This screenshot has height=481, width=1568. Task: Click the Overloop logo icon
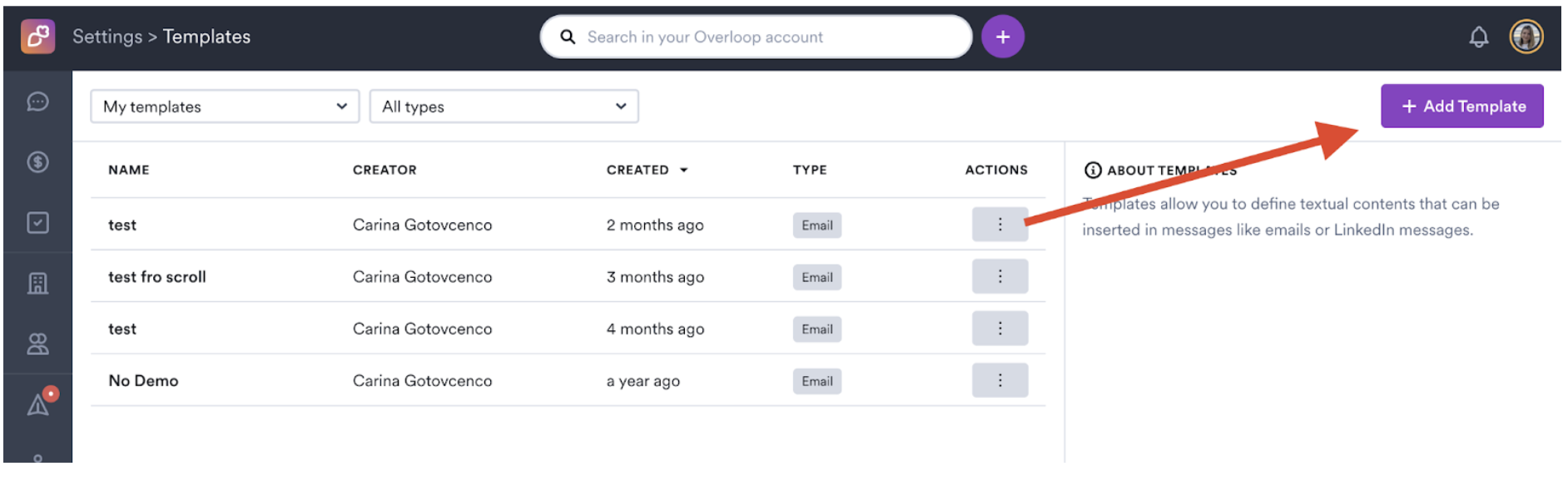tap(37, 37)
